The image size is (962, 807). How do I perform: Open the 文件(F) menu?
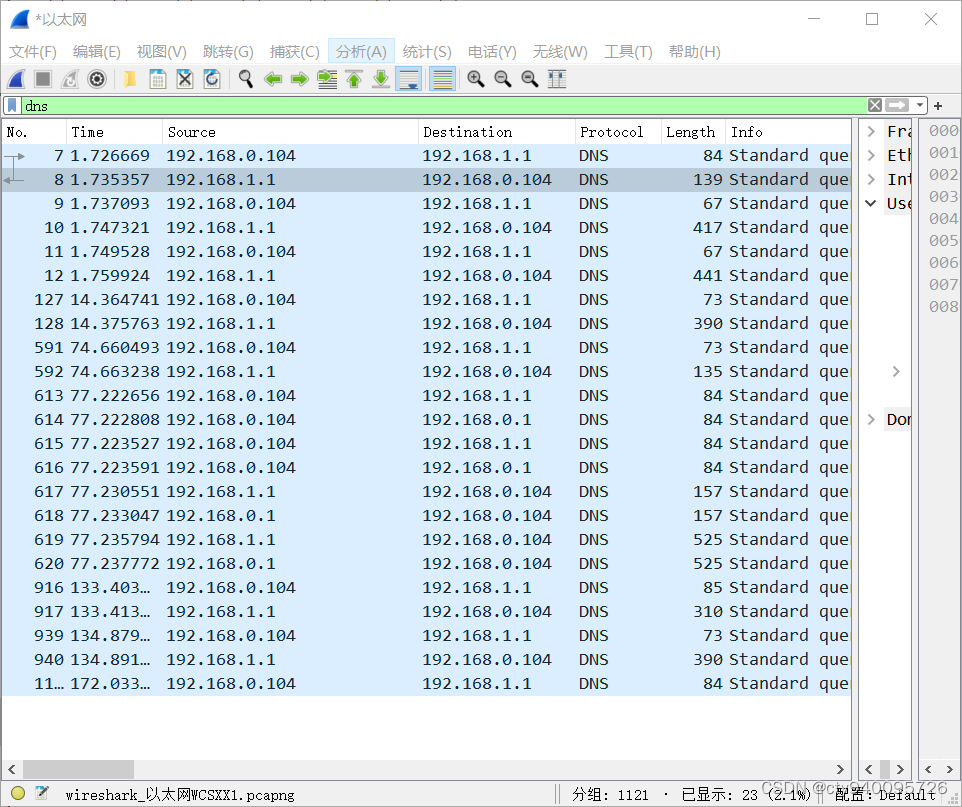click(x=33, y=52)
